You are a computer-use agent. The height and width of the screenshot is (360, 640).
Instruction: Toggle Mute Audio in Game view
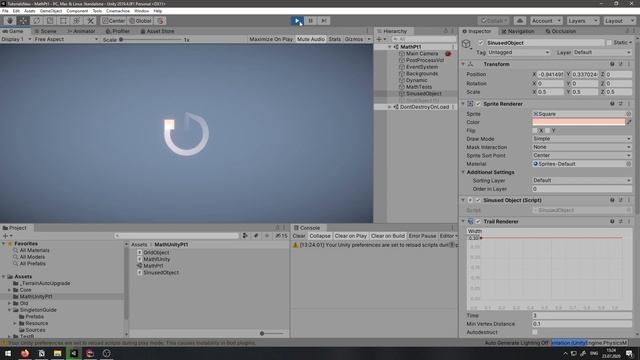pyautogui.click(x=311, y=39)
